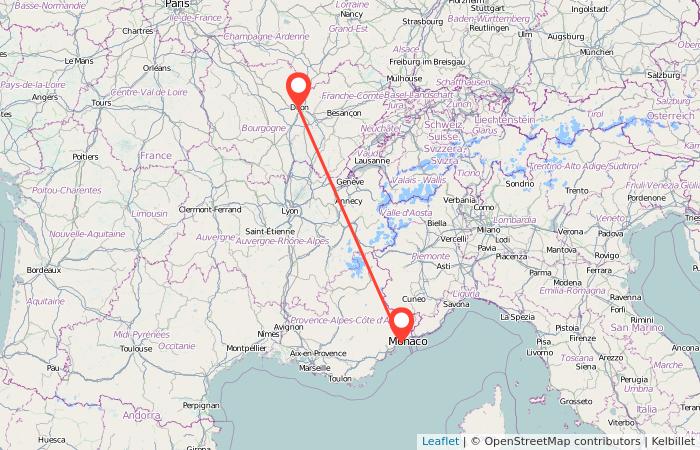
Task: Click the München city label
Action: click(x=596, y=52)
